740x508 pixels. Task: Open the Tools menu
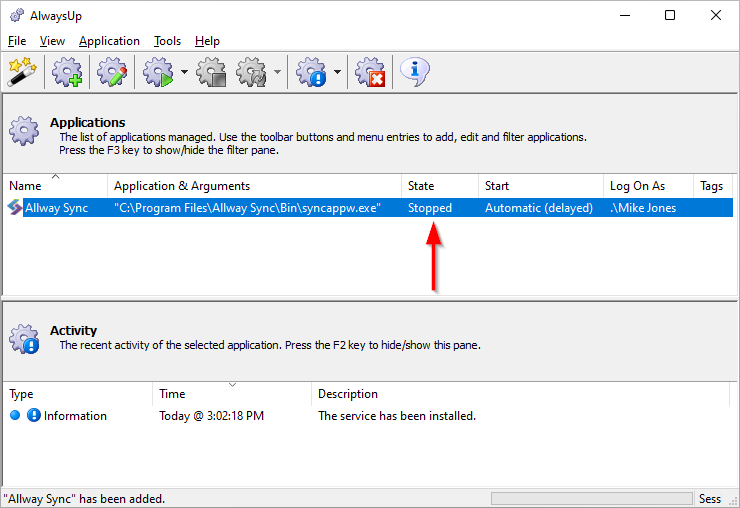click(167, 41)
